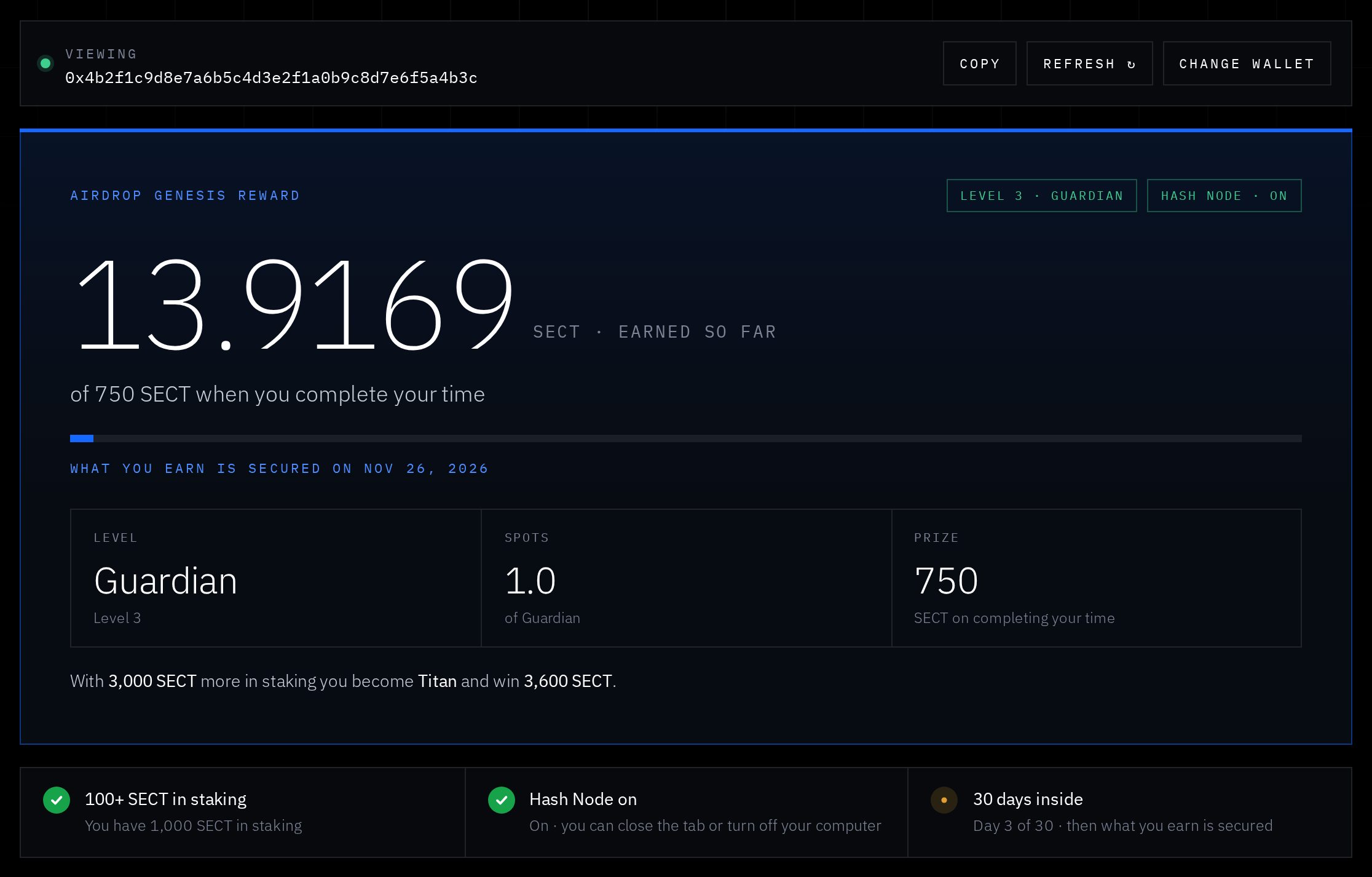Click the orange pending dot for 30 days

(x=944, y=800)
